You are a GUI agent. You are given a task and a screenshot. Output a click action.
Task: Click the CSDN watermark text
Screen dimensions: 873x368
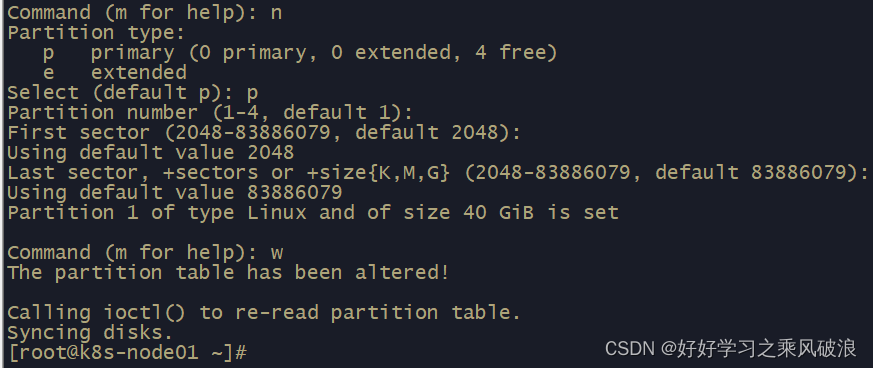tap(730, 349)
